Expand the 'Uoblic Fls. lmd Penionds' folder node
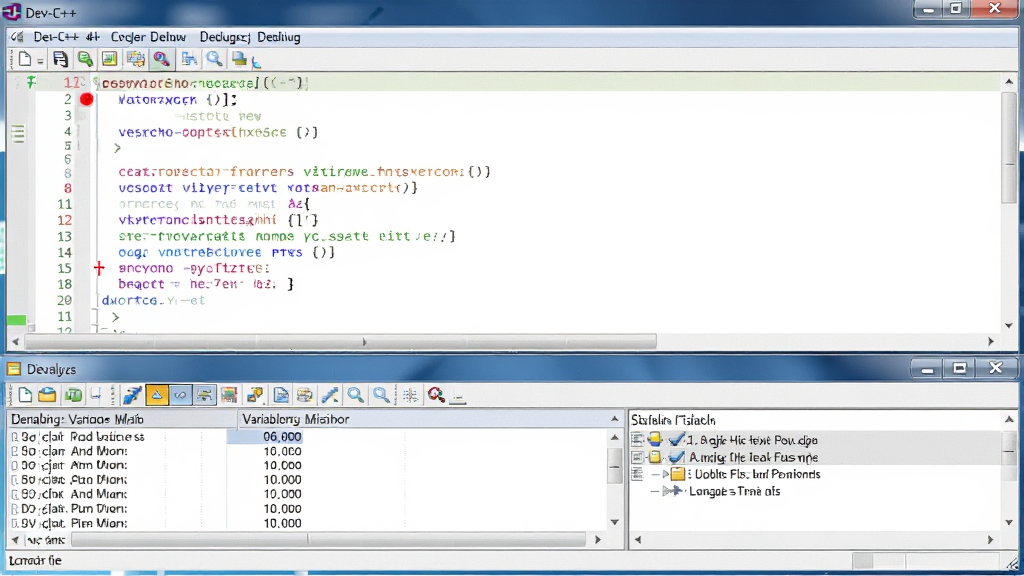Image resolution: width=1024 pixels, height=576 pixels. pyautogui.click(x=665, y=474)
